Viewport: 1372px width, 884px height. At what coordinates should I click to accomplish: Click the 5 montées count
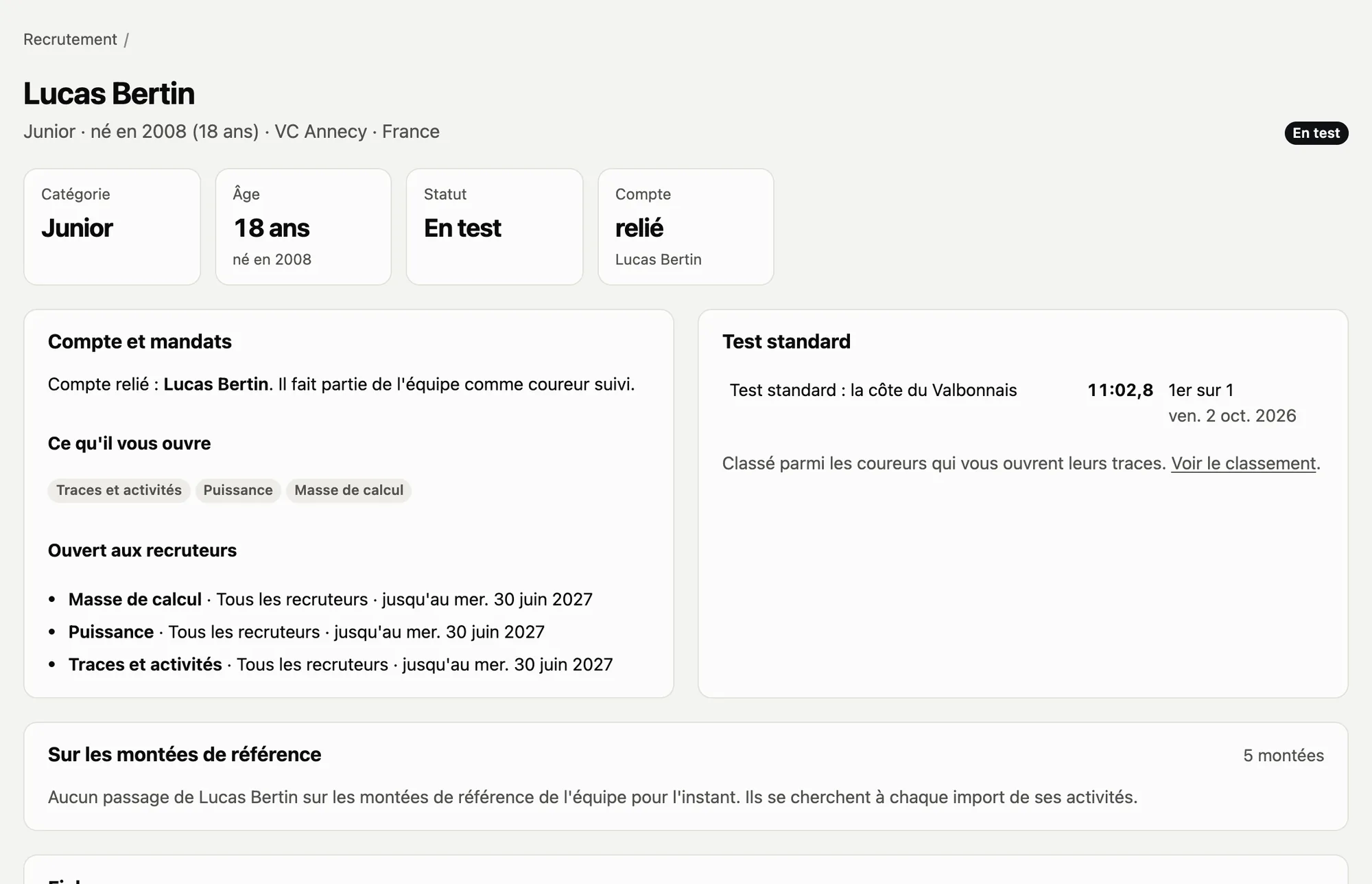[1284, 756]
